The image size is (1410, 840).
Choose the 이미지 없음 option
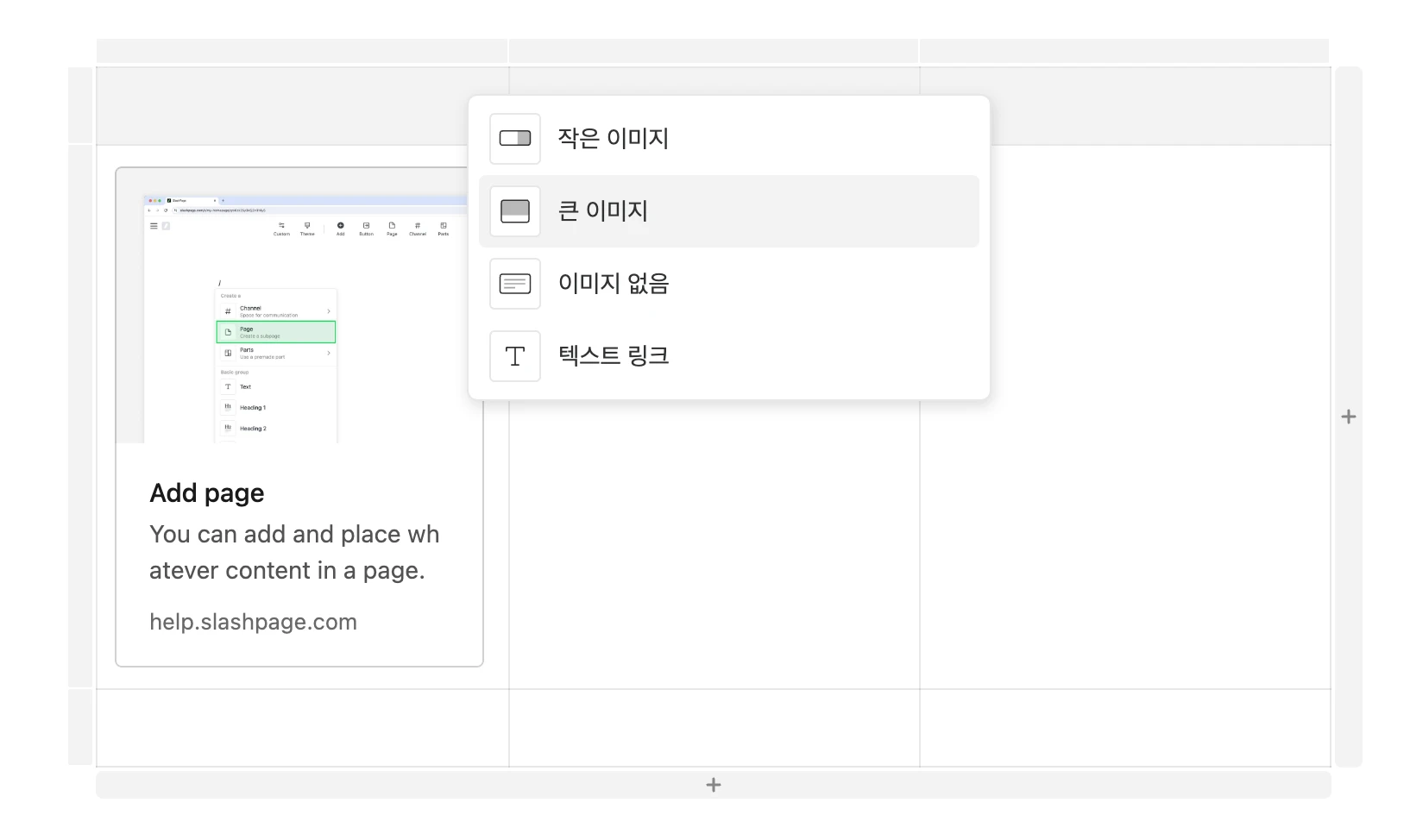pyautogui.click(x=613, y=284)
